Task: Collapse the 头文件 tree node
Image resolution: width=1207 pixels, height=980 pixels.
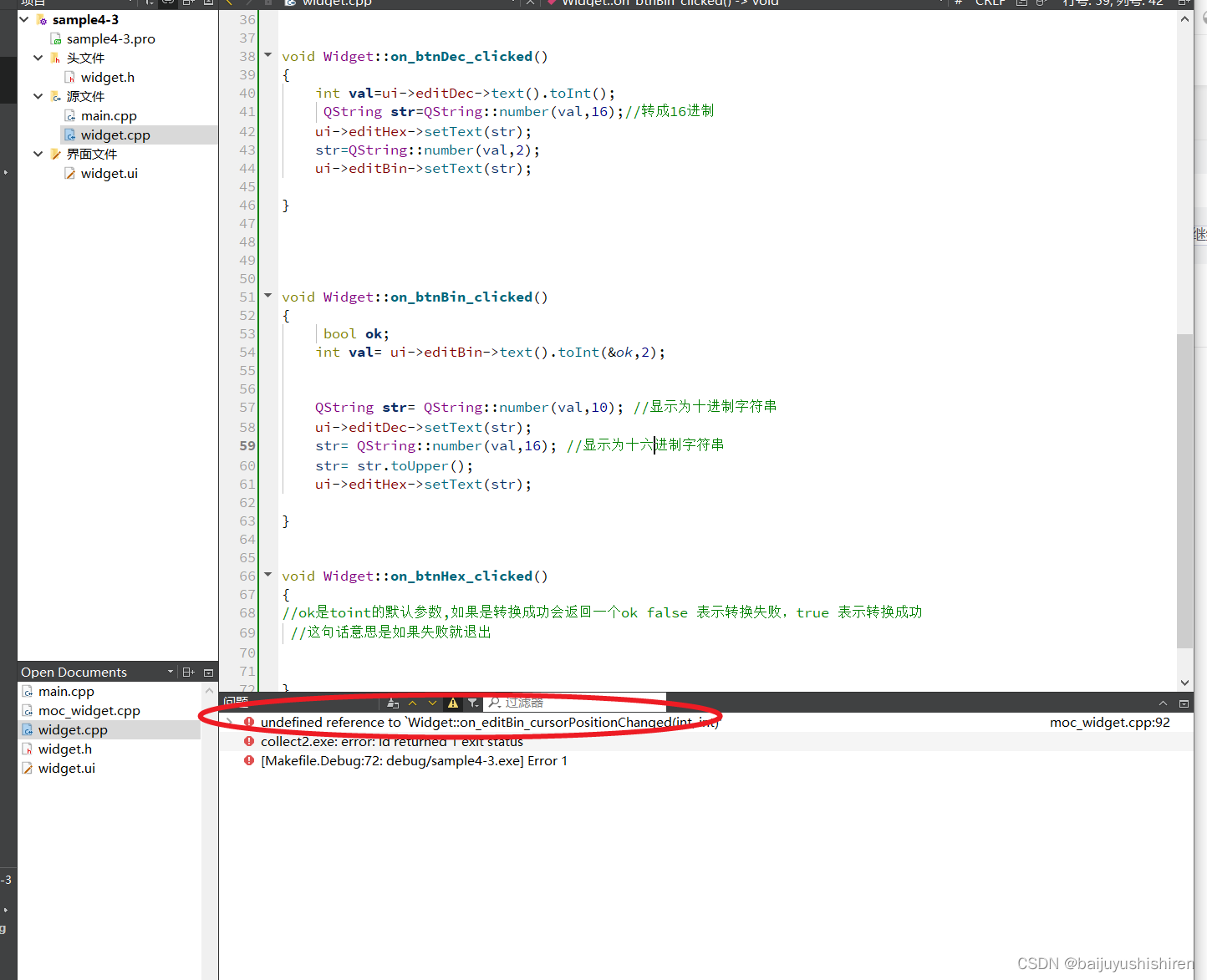Action: click(38, 58)
